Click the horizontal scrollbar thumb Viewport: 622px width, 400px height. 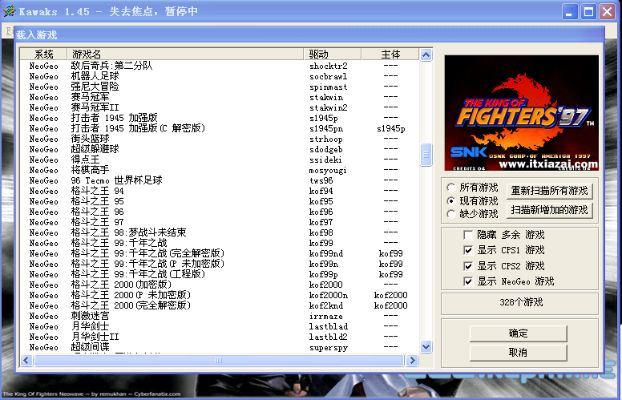(219, 360)
